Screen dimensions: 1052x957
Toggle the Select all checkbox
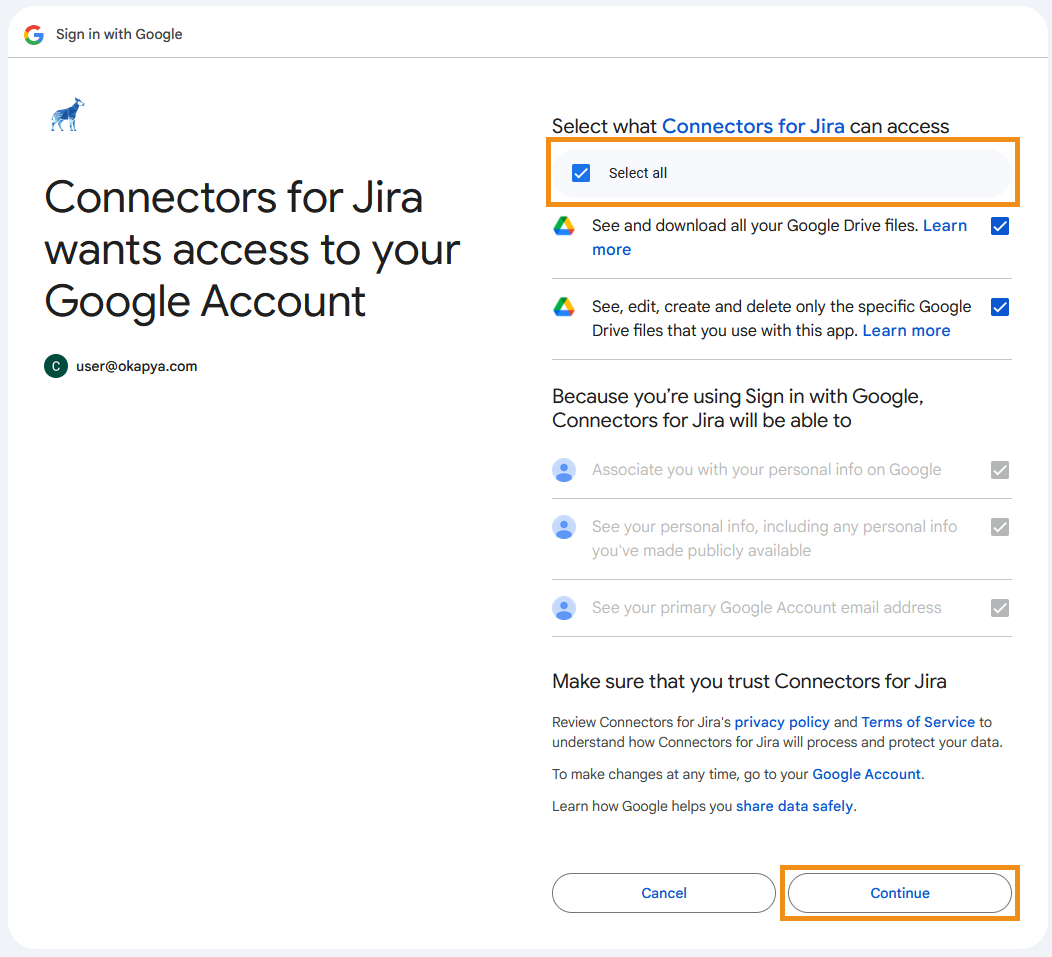[x=581, y=173]
